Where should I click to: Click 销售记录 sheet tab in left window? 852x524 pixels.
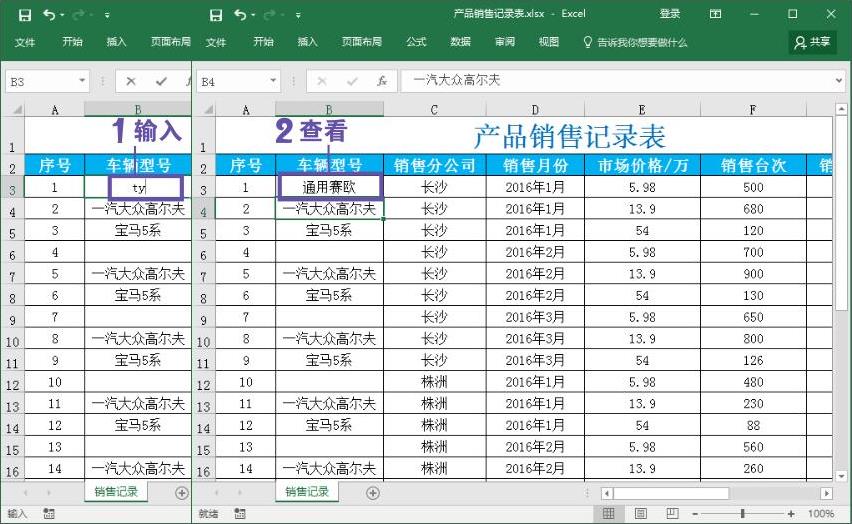coord(116,492)
